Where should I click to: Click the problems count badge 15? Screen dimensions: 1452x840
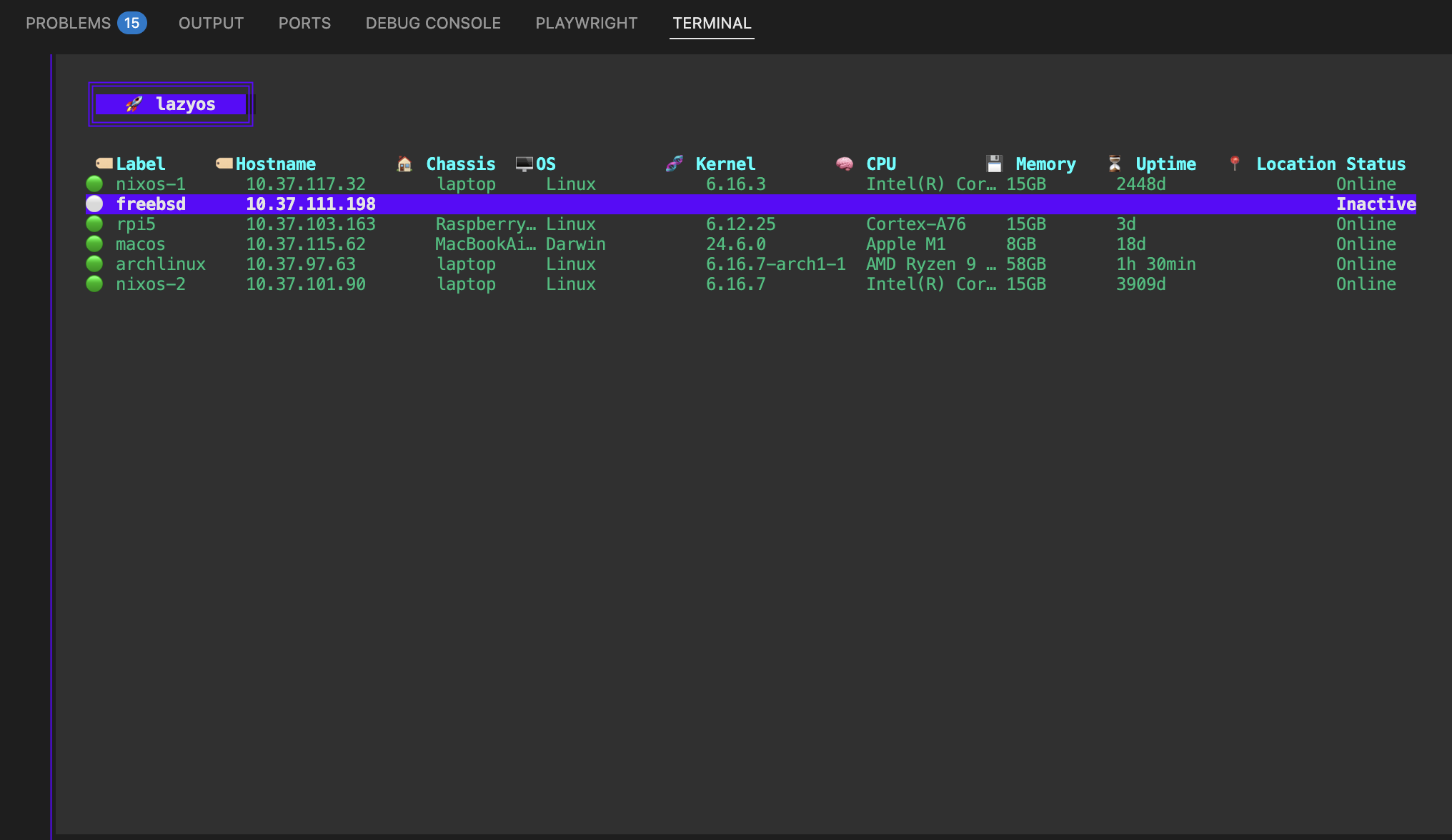(132, 23)
